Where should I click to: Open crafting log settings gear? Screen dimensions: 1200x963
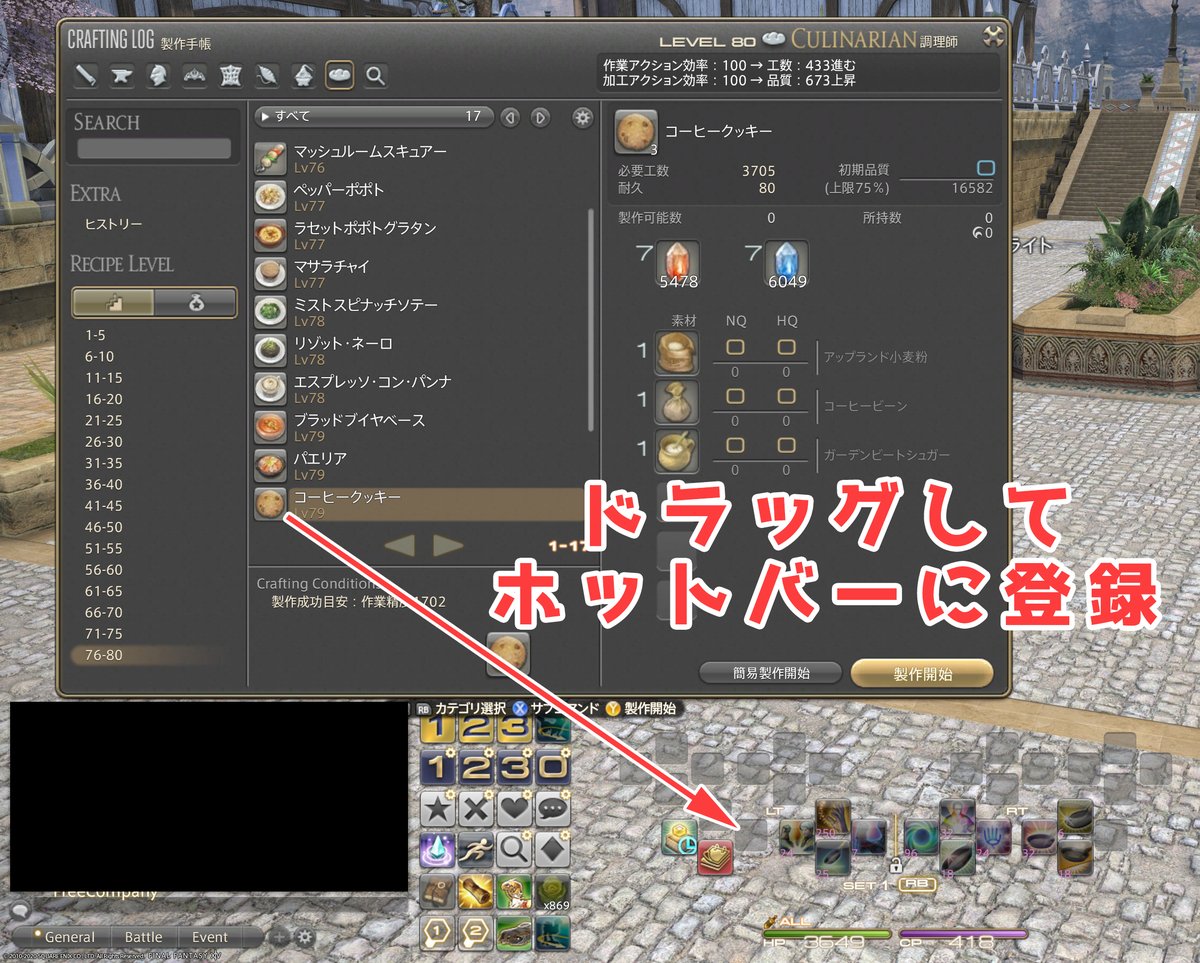pyautogui.click(x=582, y=117)
